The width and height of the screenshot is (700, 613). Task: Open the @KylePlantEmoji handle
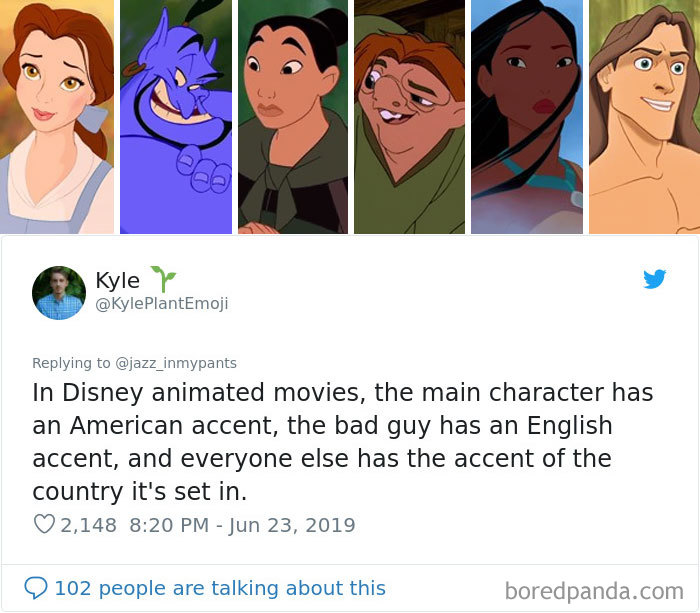(x=162, y=304)
